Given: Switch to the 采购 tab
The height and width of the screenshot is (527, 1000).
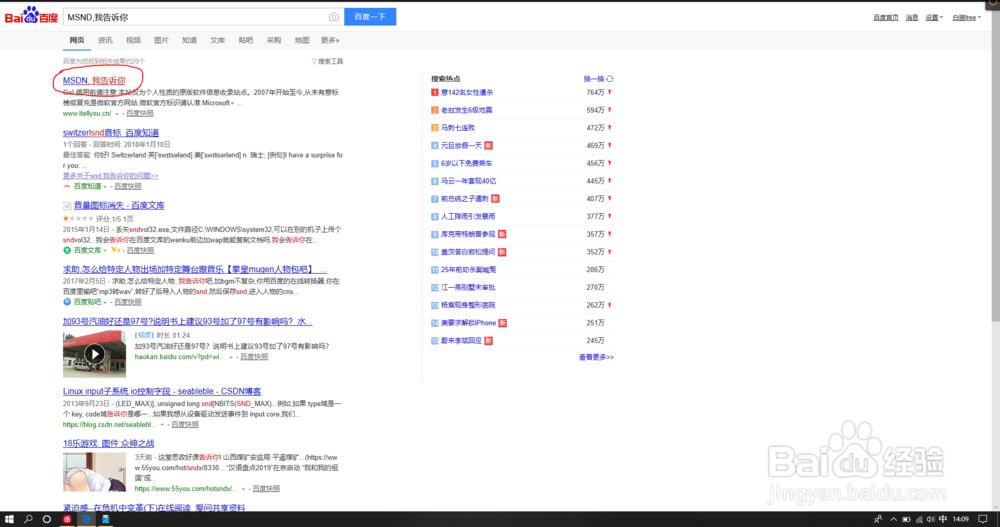Looking at the screenshot, I should [274, 40].
